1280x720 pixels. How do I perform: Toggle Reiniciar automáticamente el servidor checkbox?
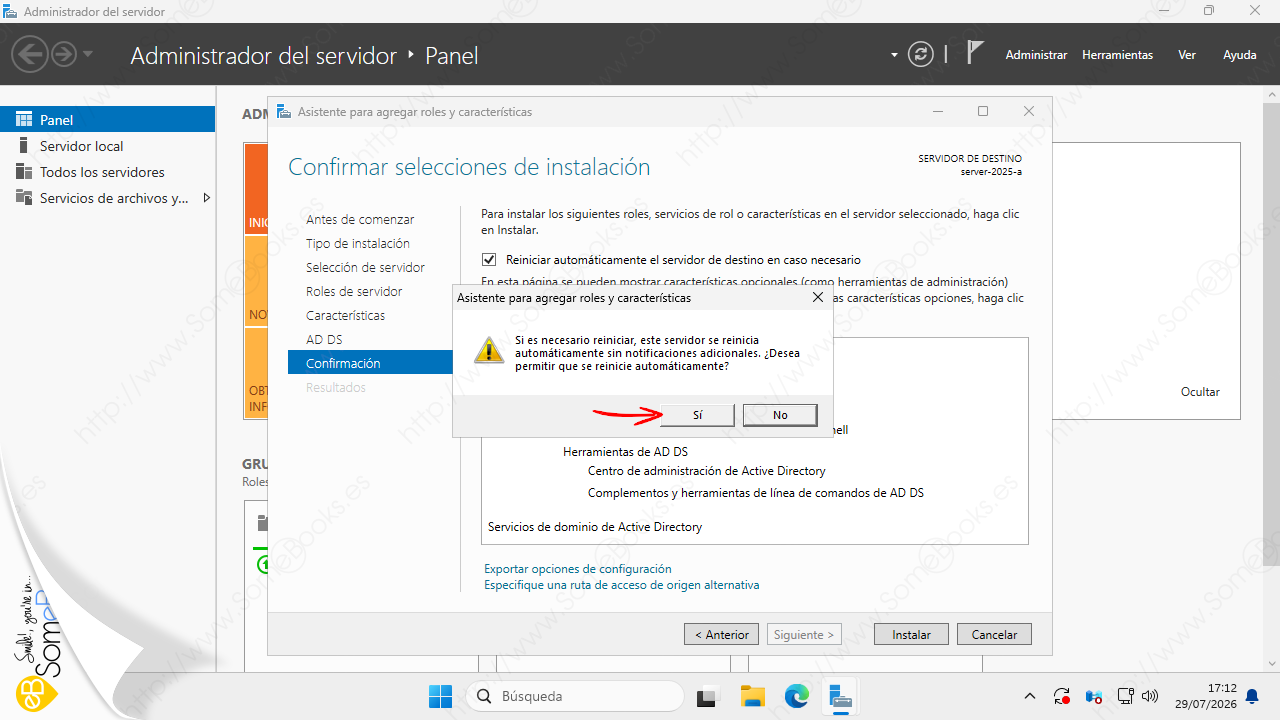489,260
